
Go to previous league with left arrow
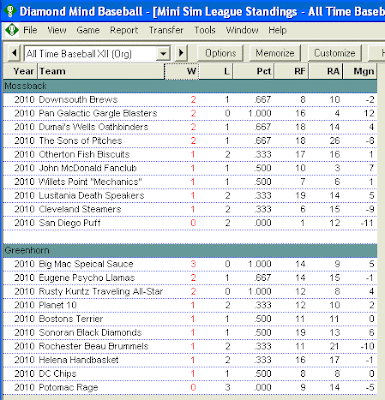(14, 53)
